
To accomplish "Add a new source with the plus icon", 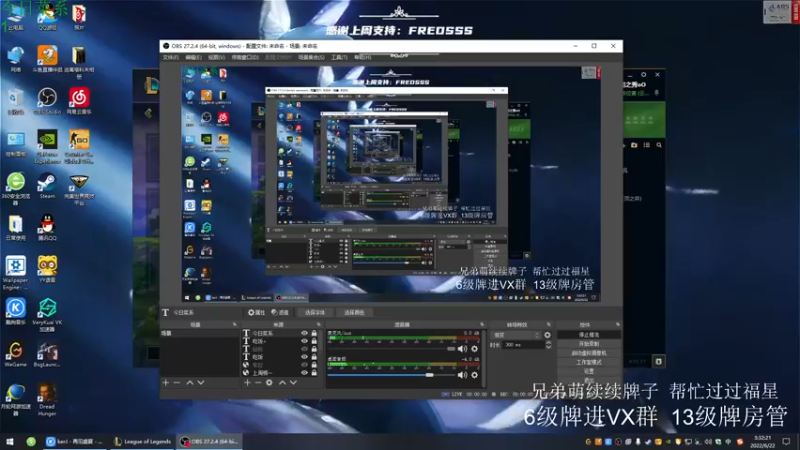I will tap(247, 382).
